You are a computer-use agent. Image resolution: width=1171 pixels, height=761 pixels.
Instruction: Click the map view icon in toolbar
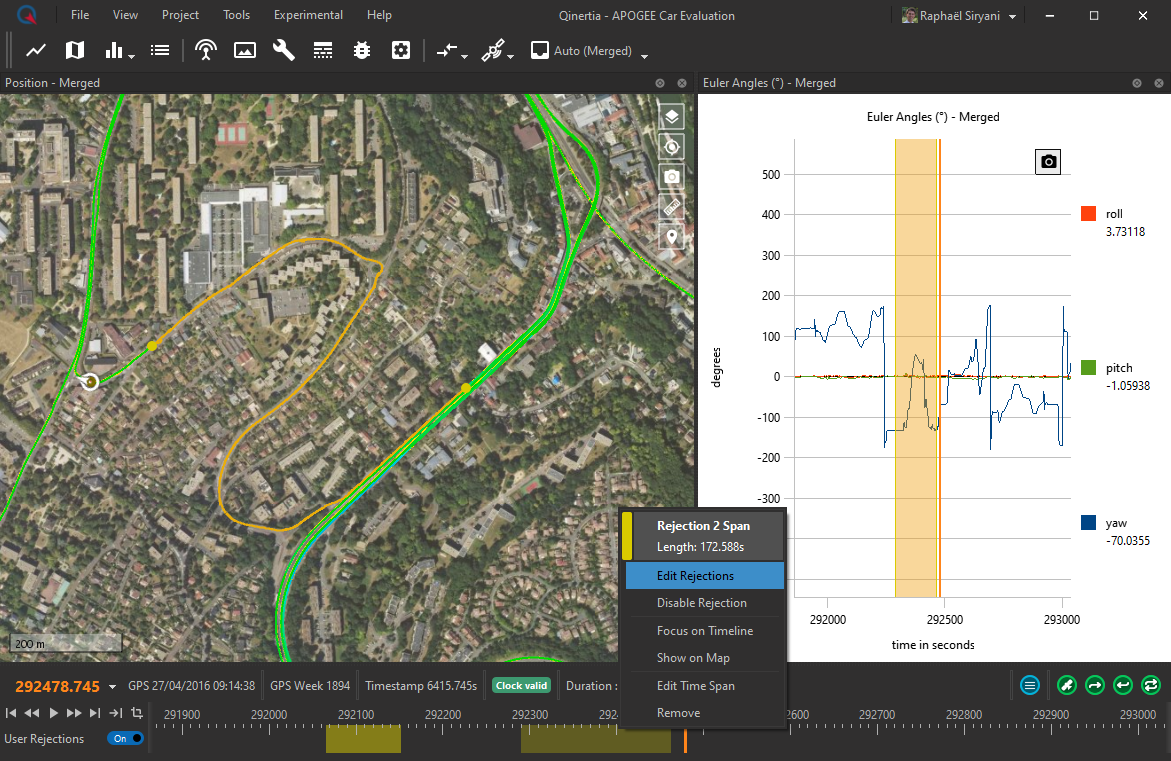(x=75, y=50)
